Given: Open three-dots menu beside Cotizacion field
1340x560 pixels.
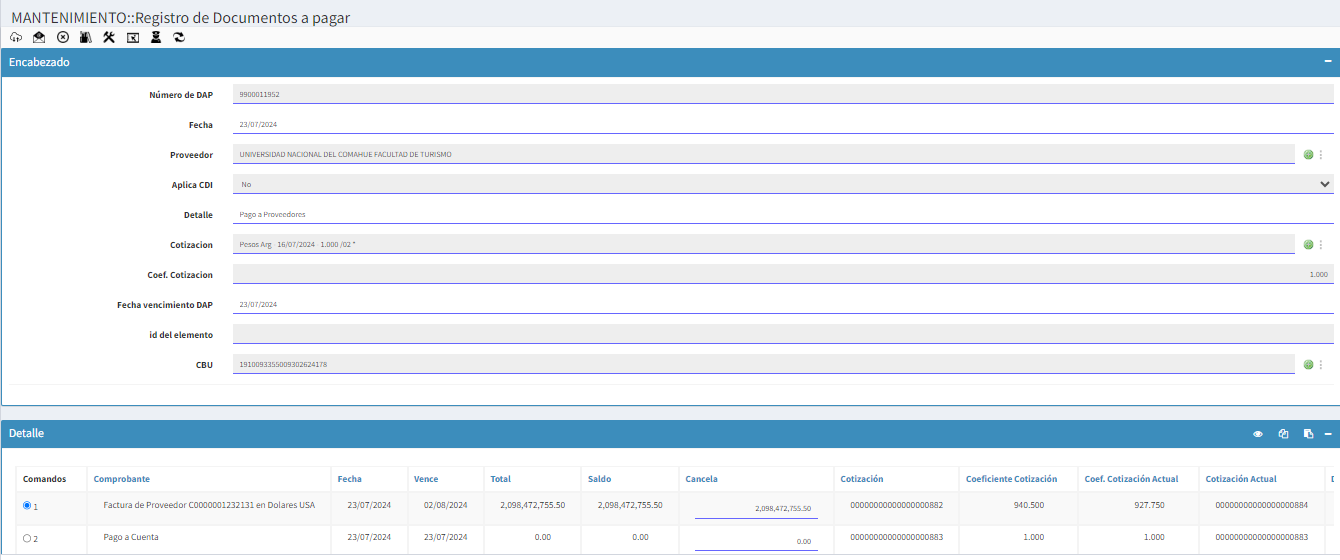Looking at the screenshot, I should 1321,245.
